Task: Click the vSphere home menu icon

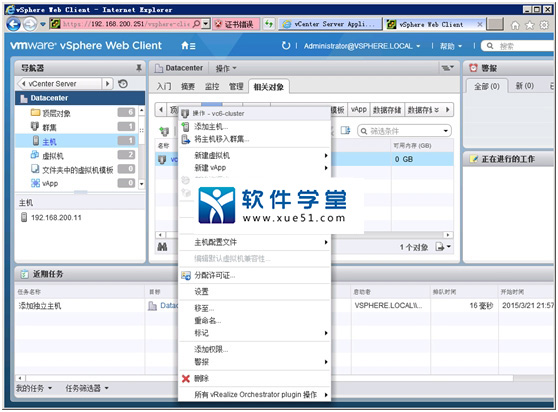Action: [x=188, y=46]
